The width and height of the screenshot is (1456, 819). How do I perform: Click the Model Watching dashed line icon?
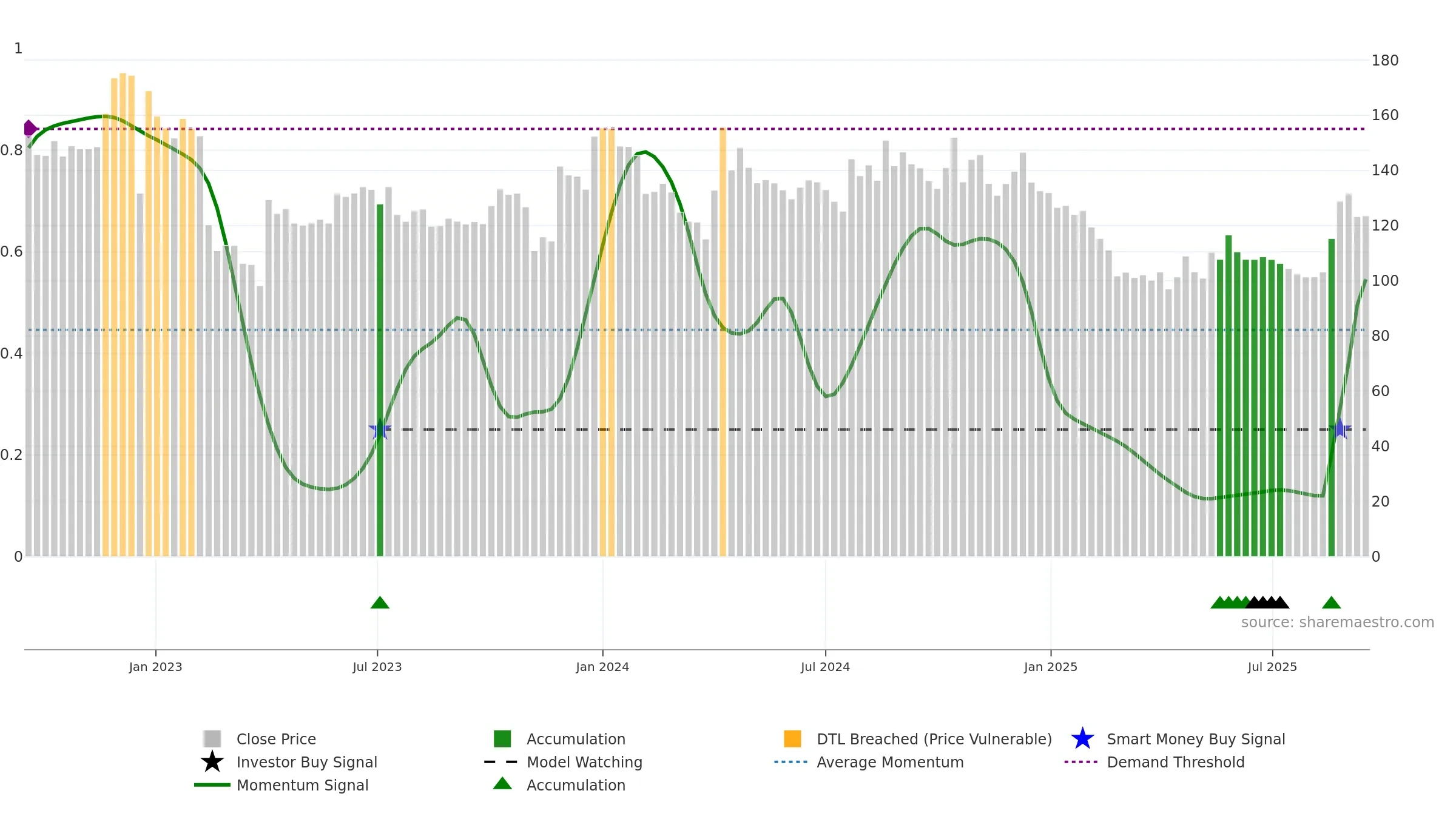501,761
